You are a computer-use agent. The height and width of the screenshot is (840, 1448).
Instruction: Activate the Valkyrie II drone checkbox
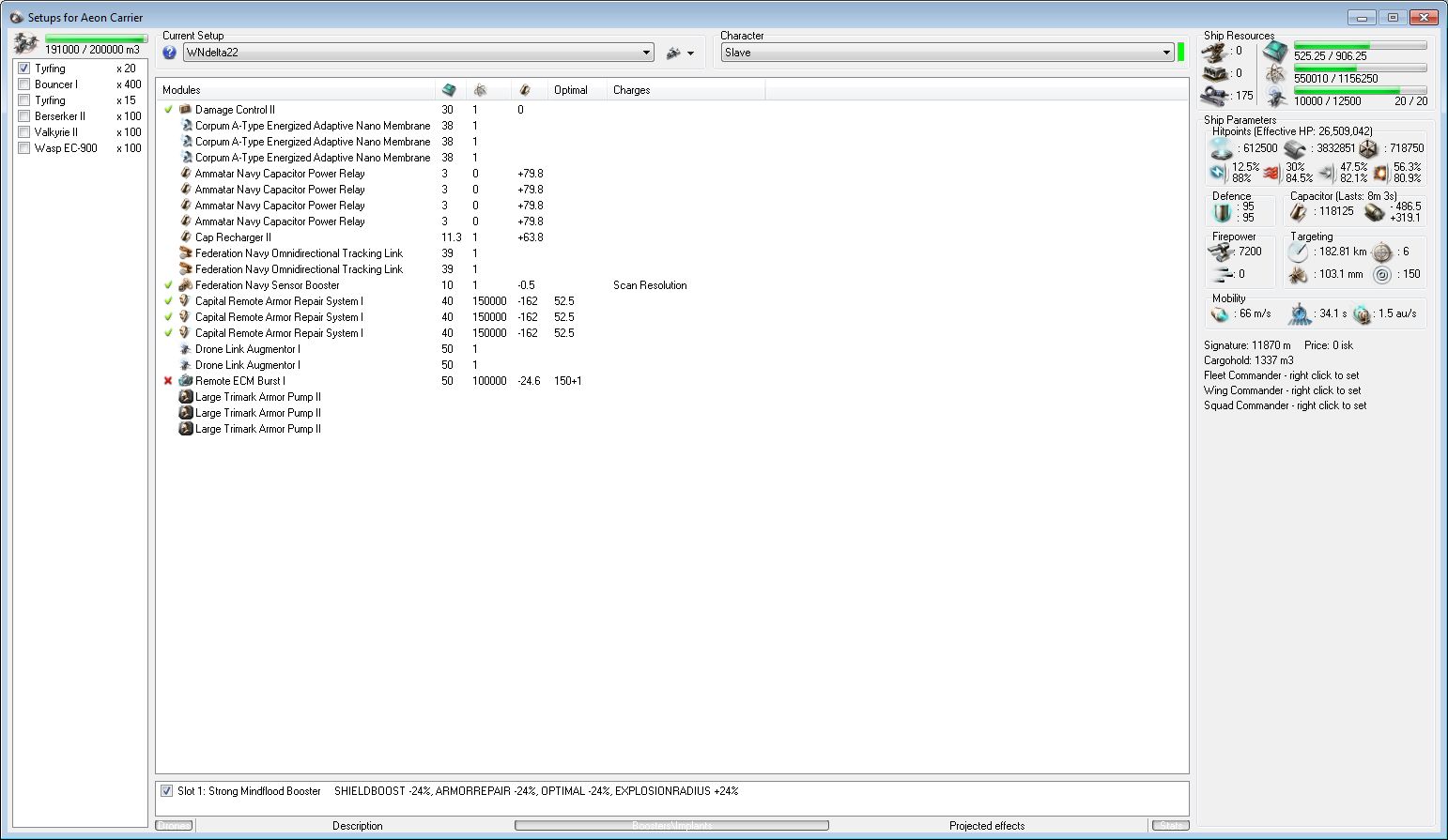[x=24, y=132]
